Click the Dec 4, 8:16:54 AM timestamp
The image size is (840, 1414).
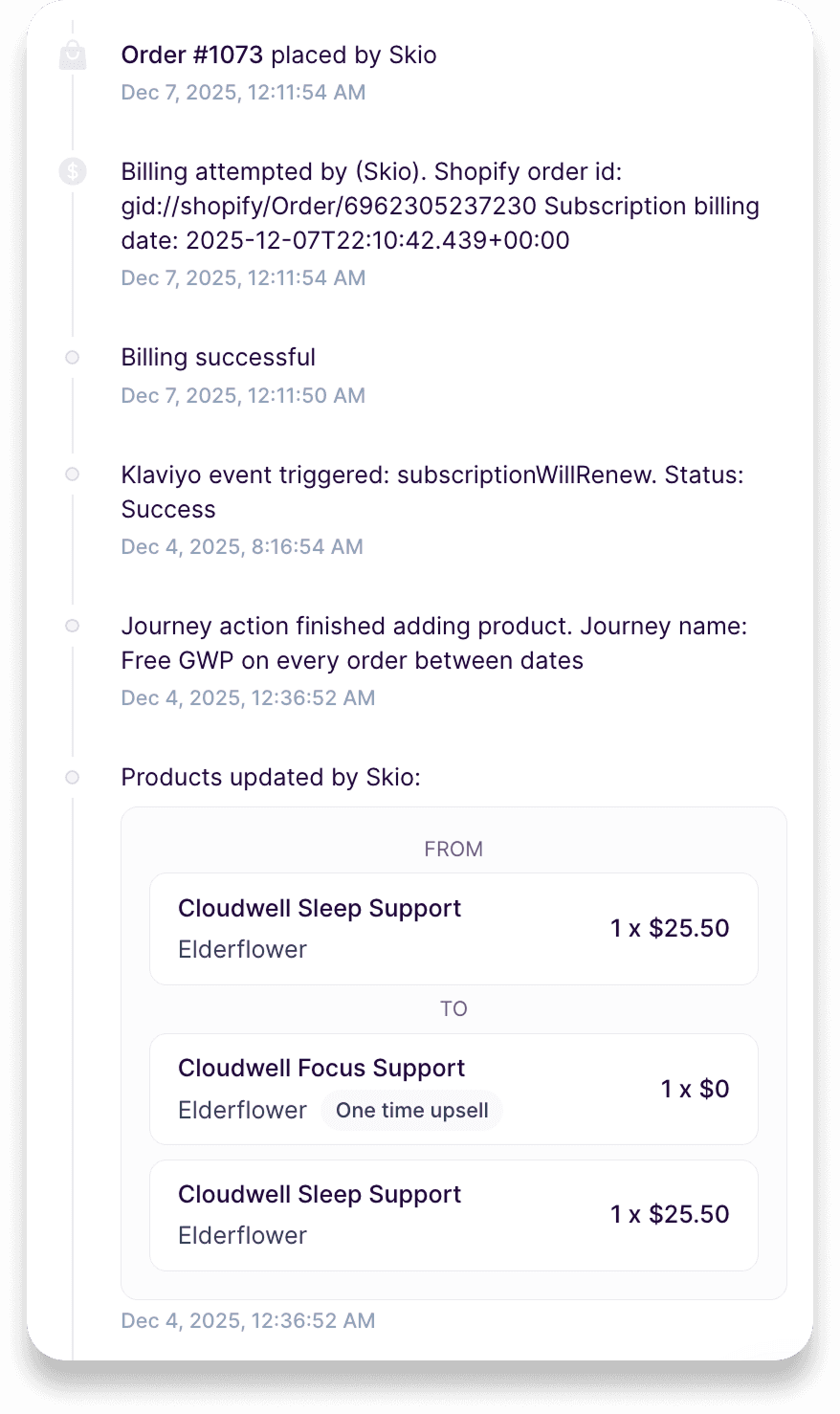pos(242,547)
